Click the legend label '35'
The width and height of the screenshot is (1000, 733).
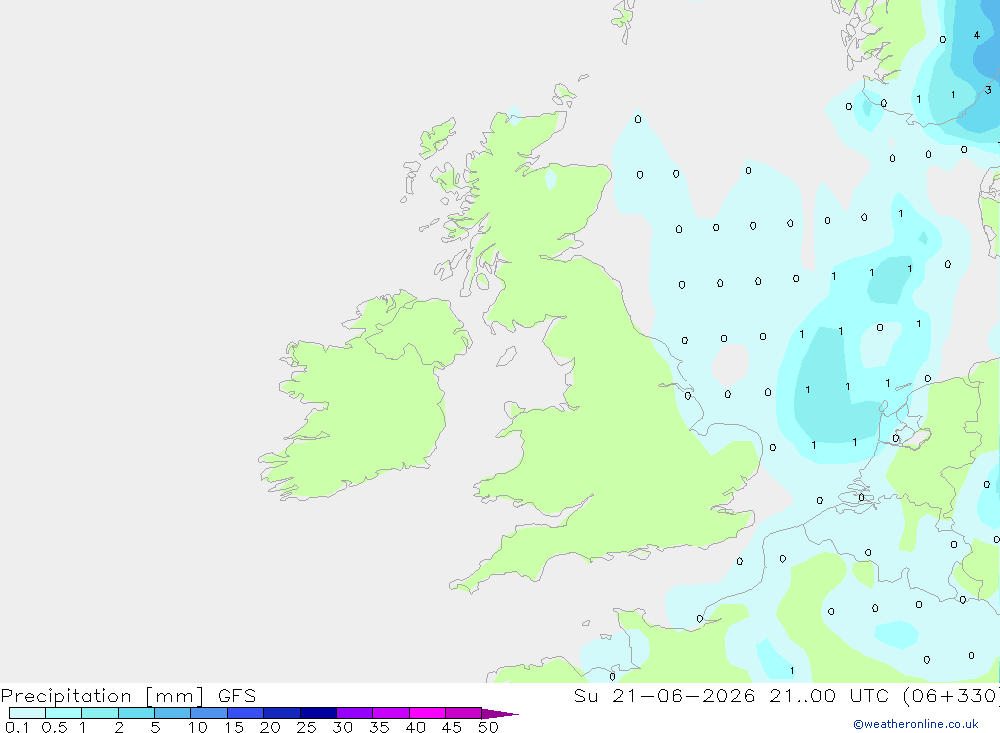click(379, 727)
